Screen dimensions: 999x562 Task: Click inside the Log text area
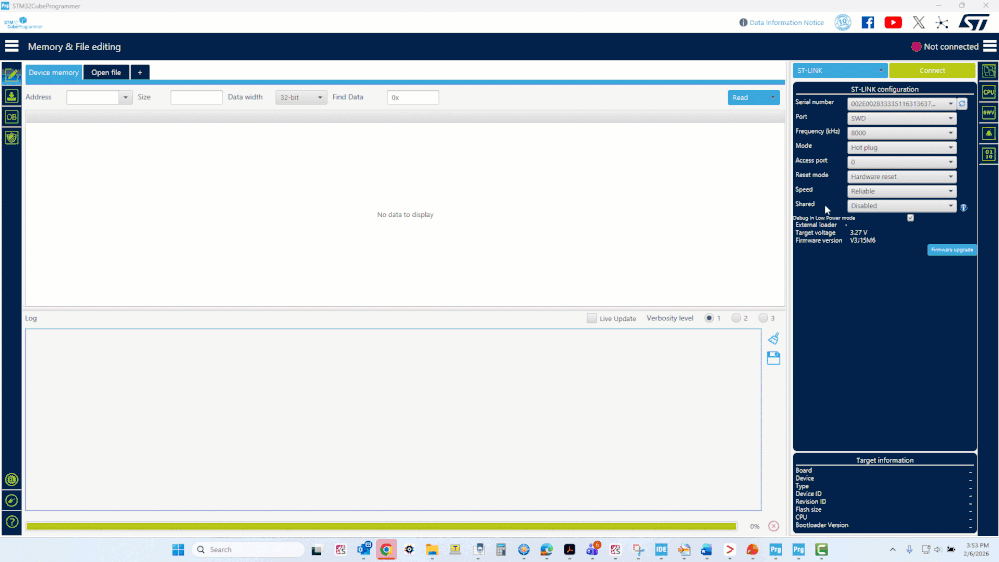point(393,419)
